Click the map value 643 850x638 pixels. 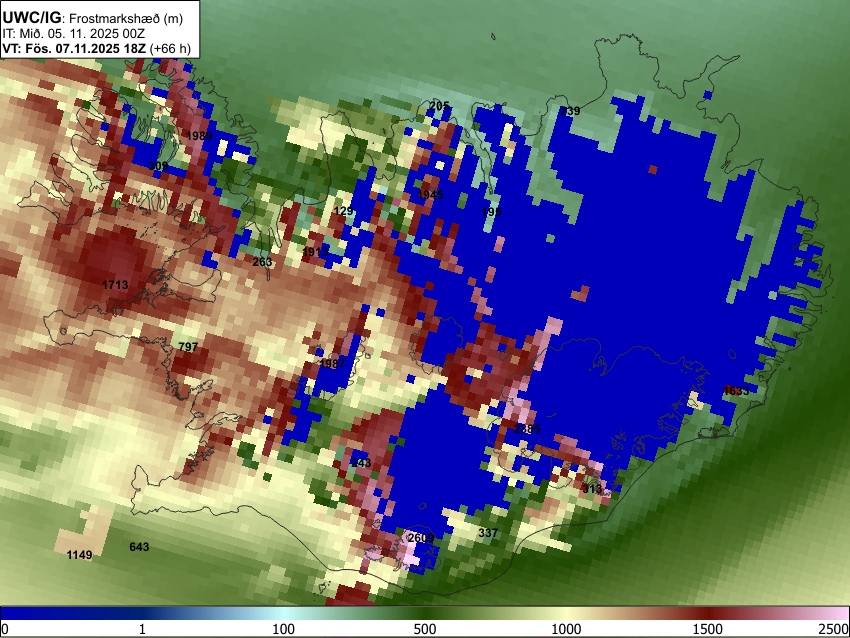coord(139,547)
